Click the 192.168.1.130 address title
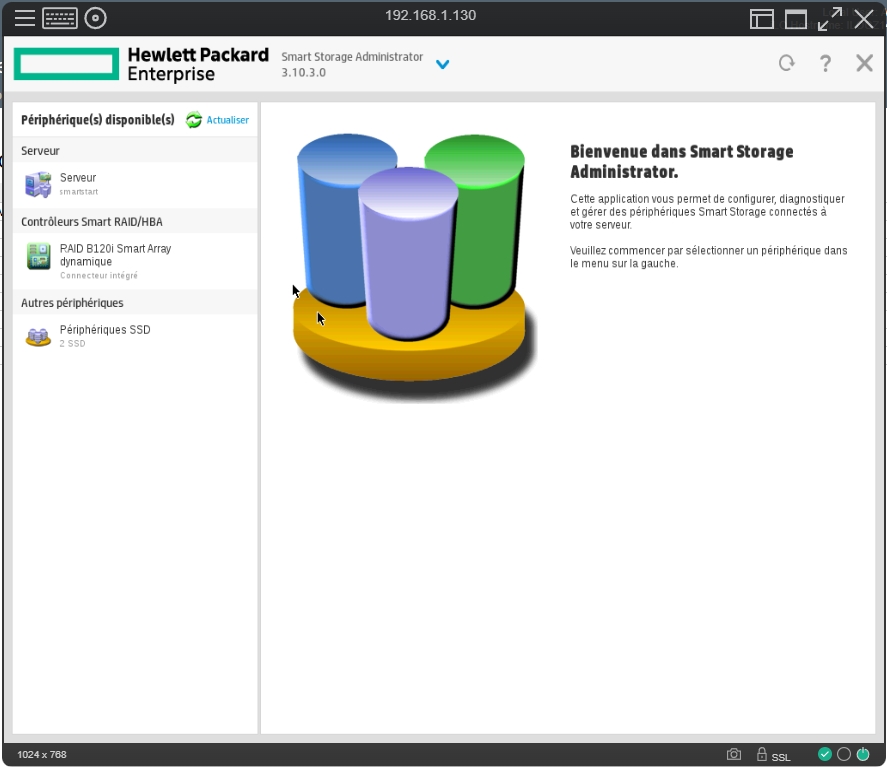 tap(430, 15)
